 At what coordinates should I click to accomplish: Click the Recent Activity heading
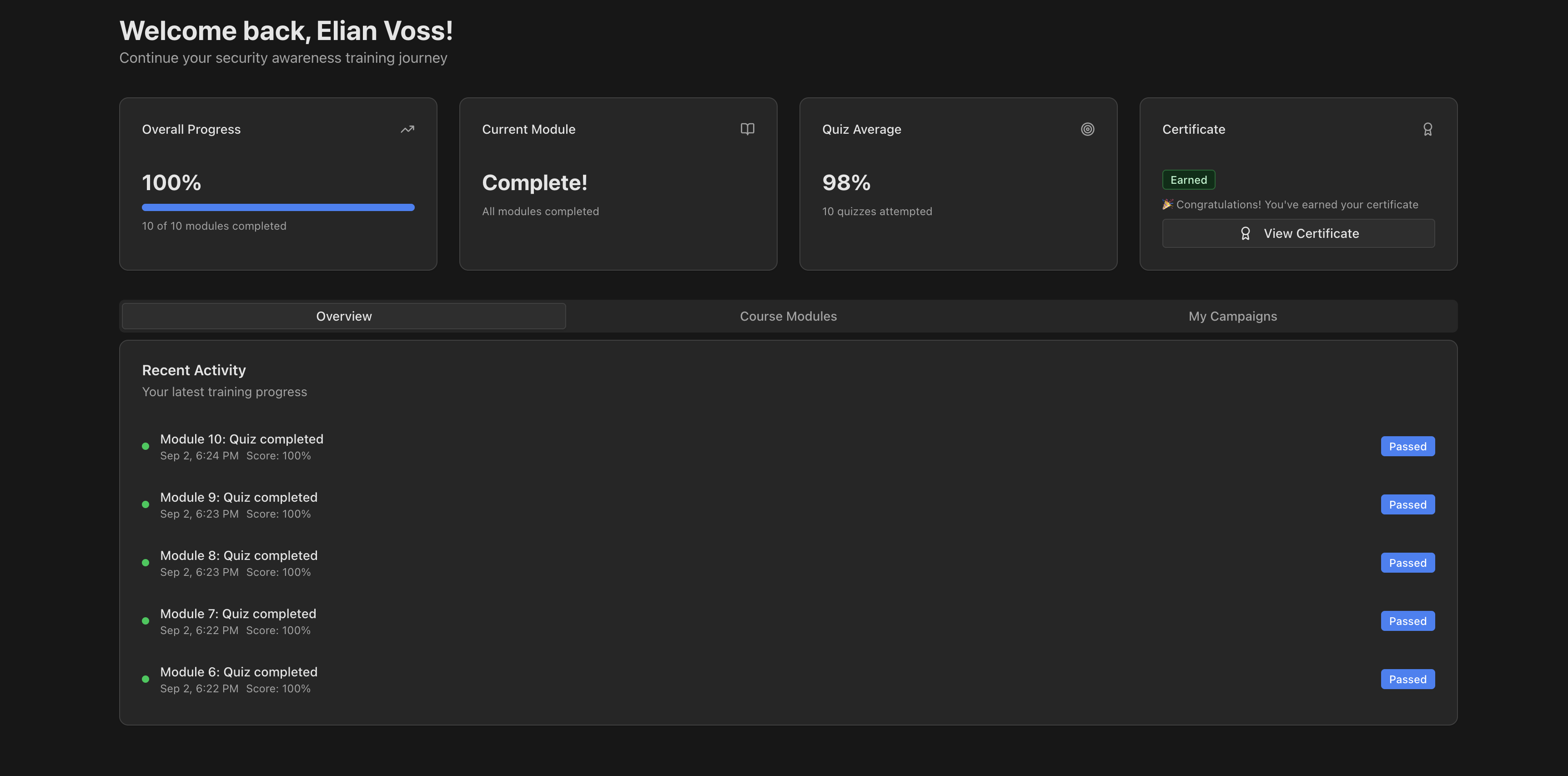194,370
